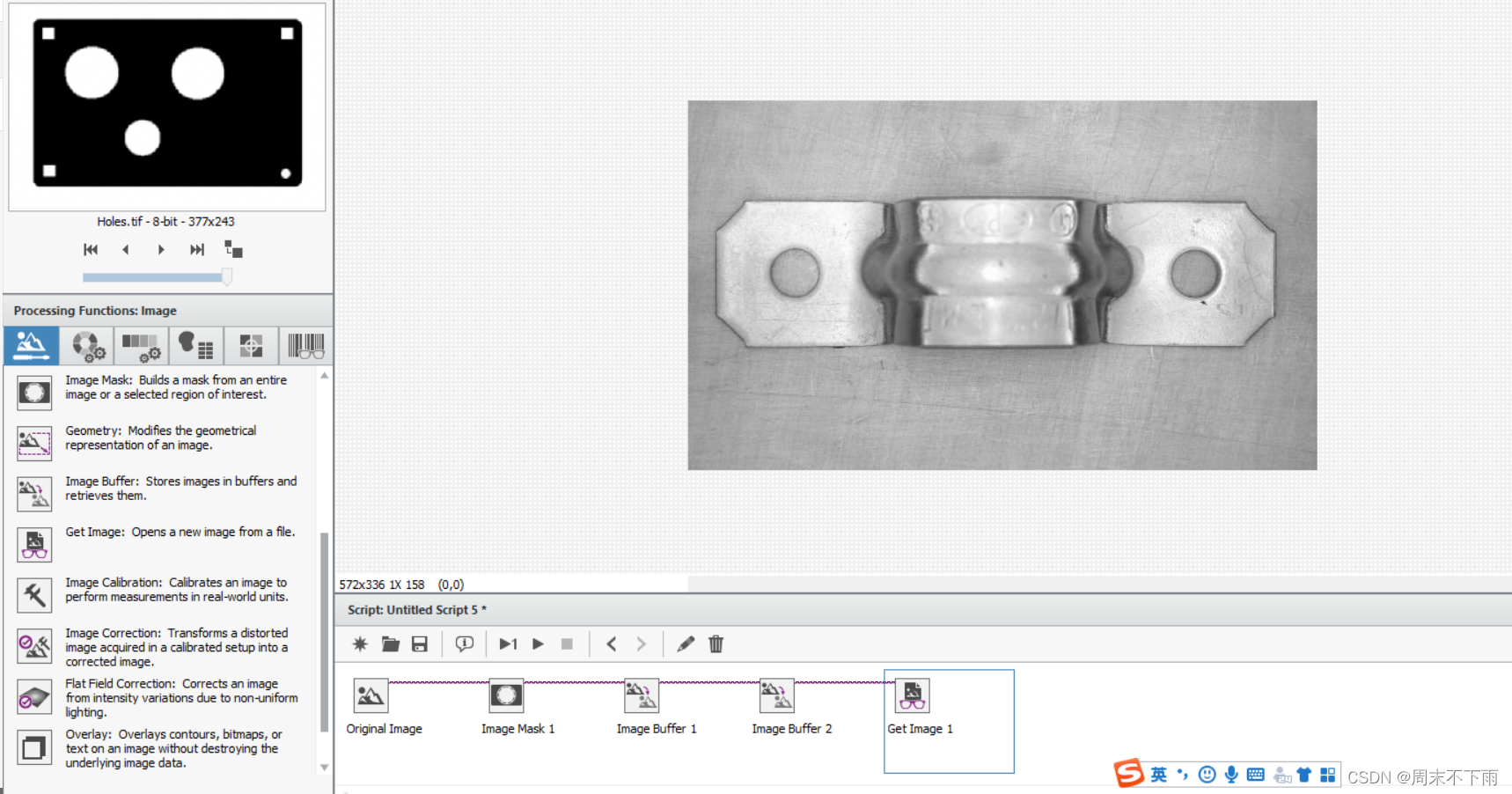The height and width of the screenshot is (794, 1512).
Task: Click the Image Buffer description text
Action: (x=181, y=489)
